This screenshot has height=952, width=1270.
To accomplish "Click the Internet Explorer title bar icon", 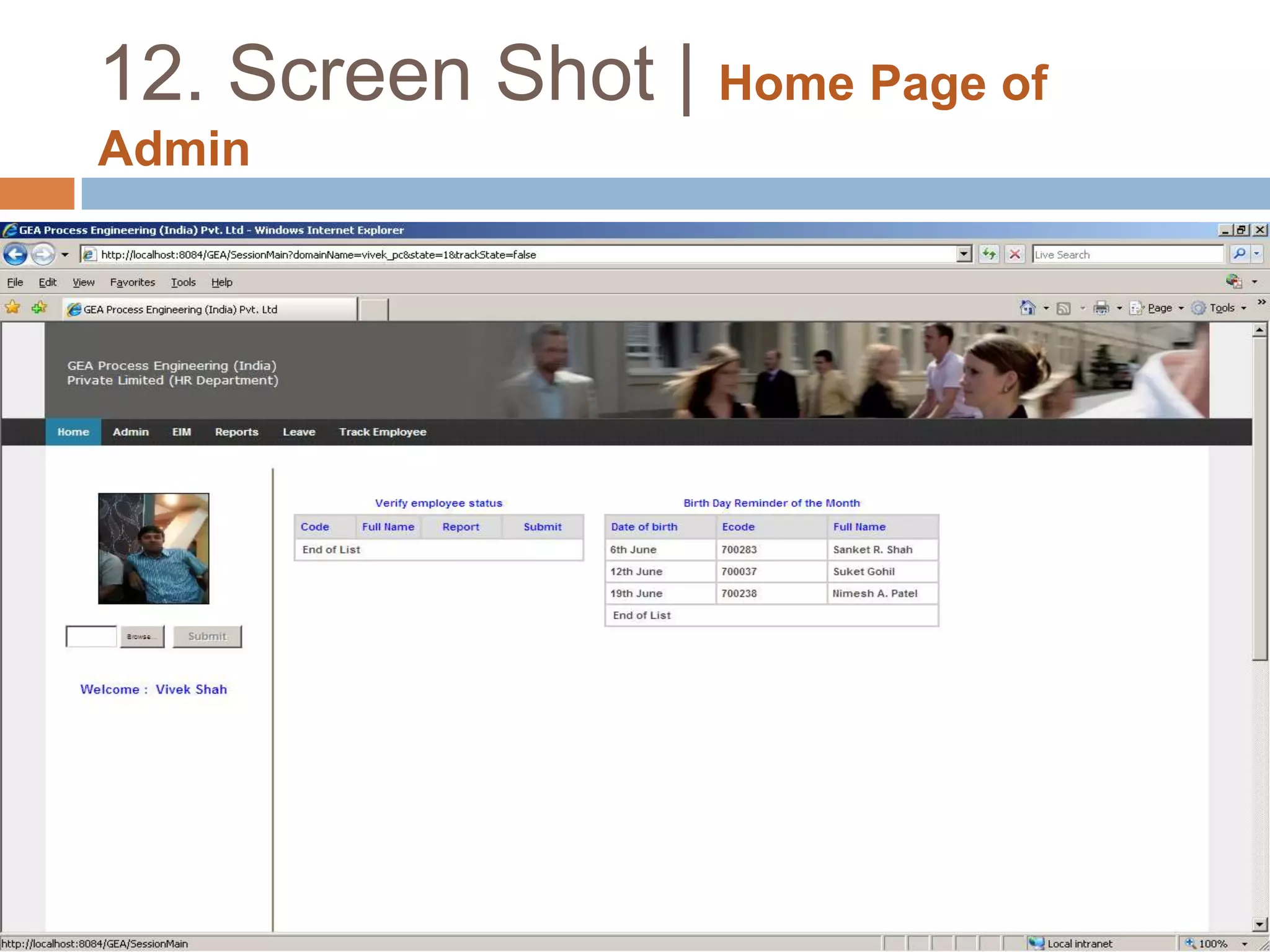I will coord(10,230).
